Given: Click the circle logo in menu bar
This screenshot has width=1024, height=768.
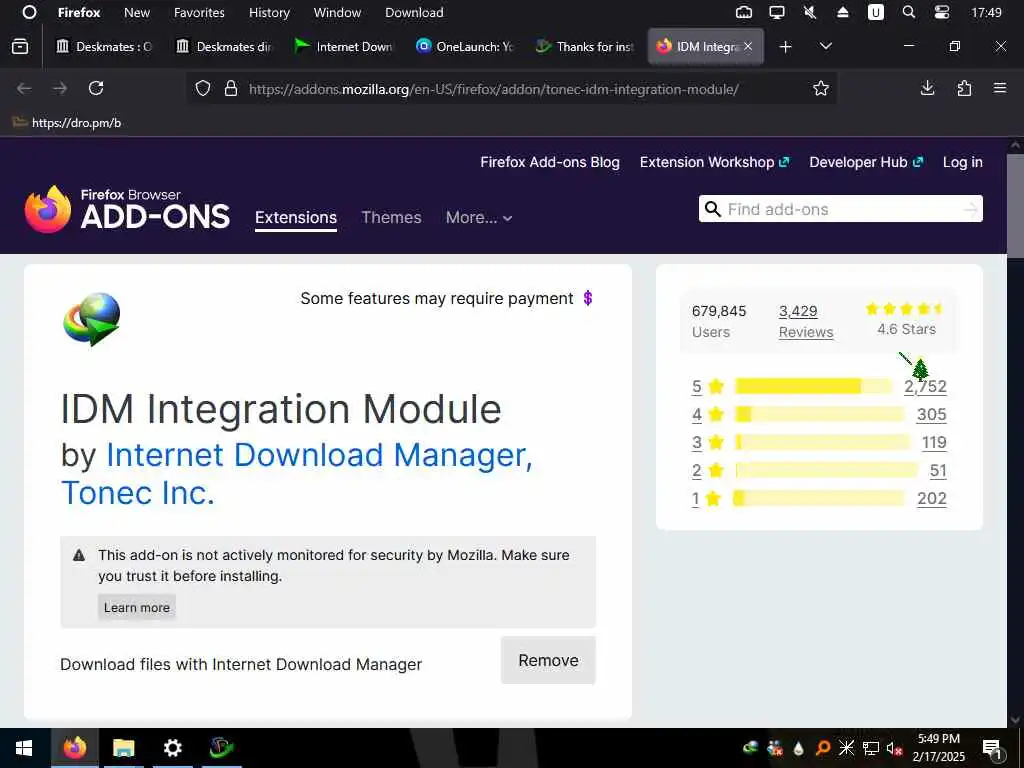Looking at the screenshot, I should click(x=29, y=12).
